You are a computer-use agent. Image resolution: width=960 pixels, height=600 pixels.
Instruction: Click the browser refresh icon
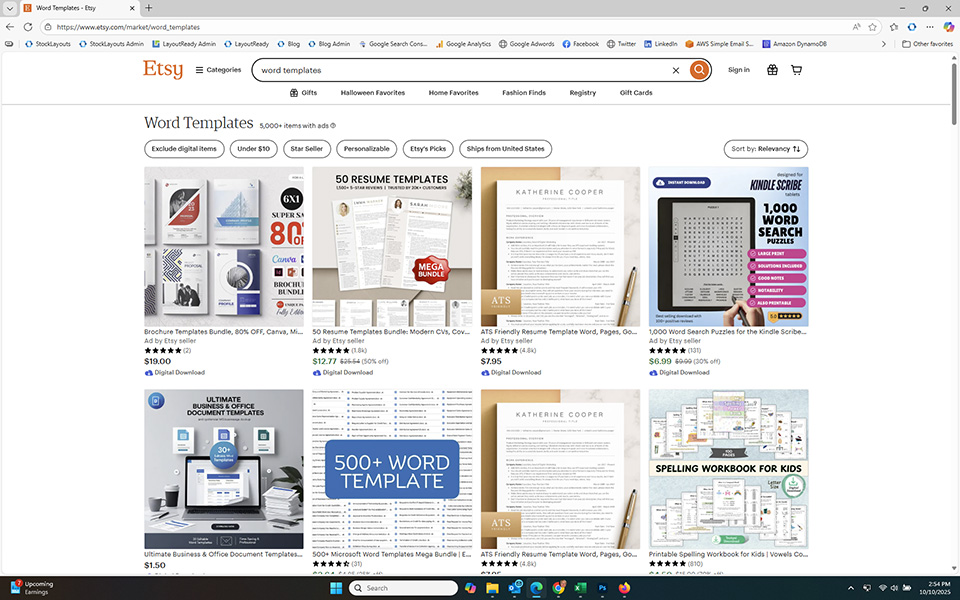pos(27,27)
